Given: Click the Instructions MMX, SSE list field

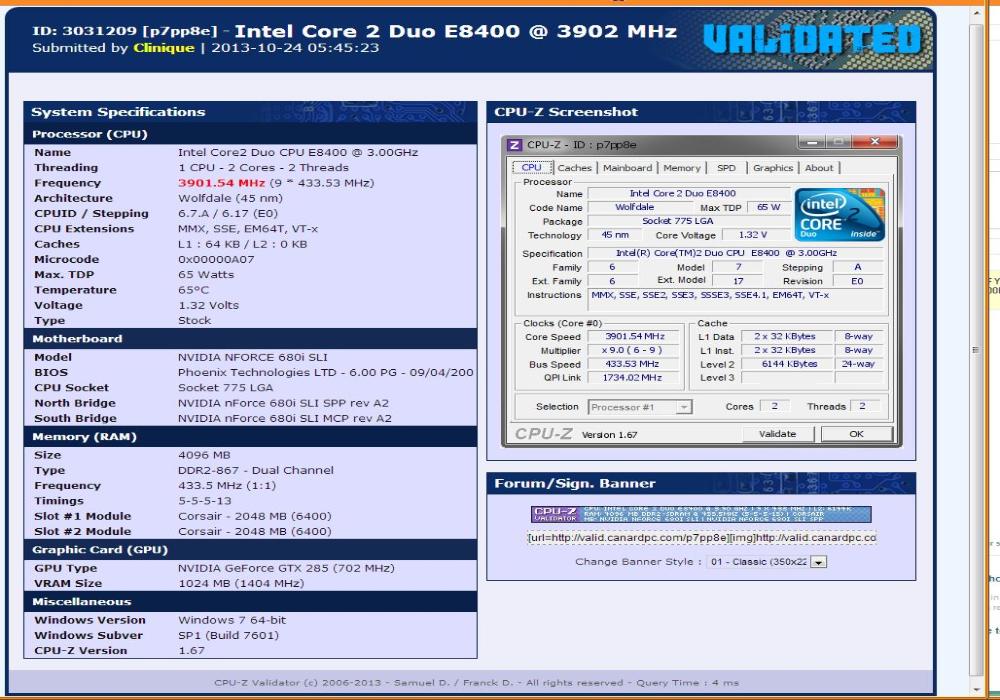Looking at the screenshot, I should tap(736, 299).
